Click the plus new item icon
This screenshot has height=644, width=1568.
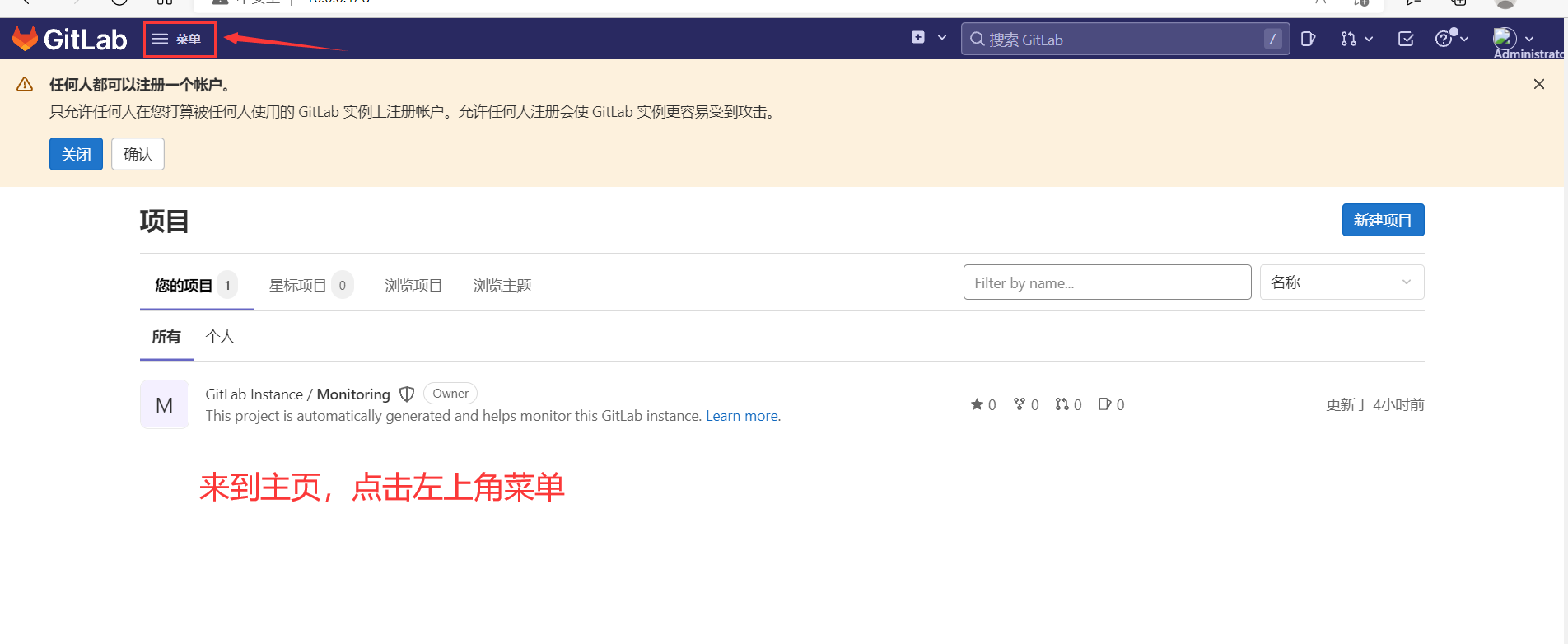click(x=918, y=37)
